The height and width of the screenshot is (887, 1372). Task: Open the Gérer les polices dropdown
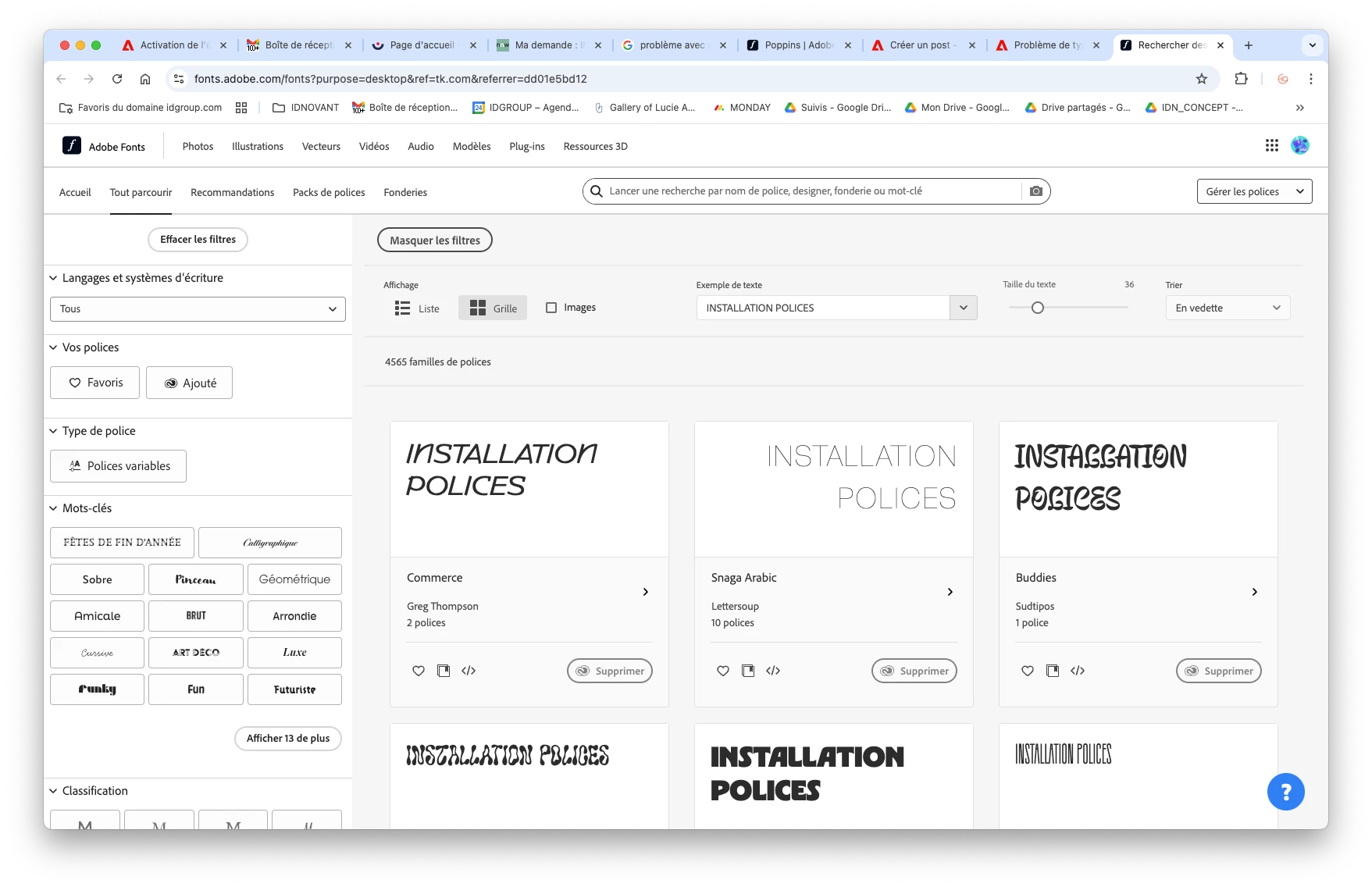click(x=1254, y=191)
